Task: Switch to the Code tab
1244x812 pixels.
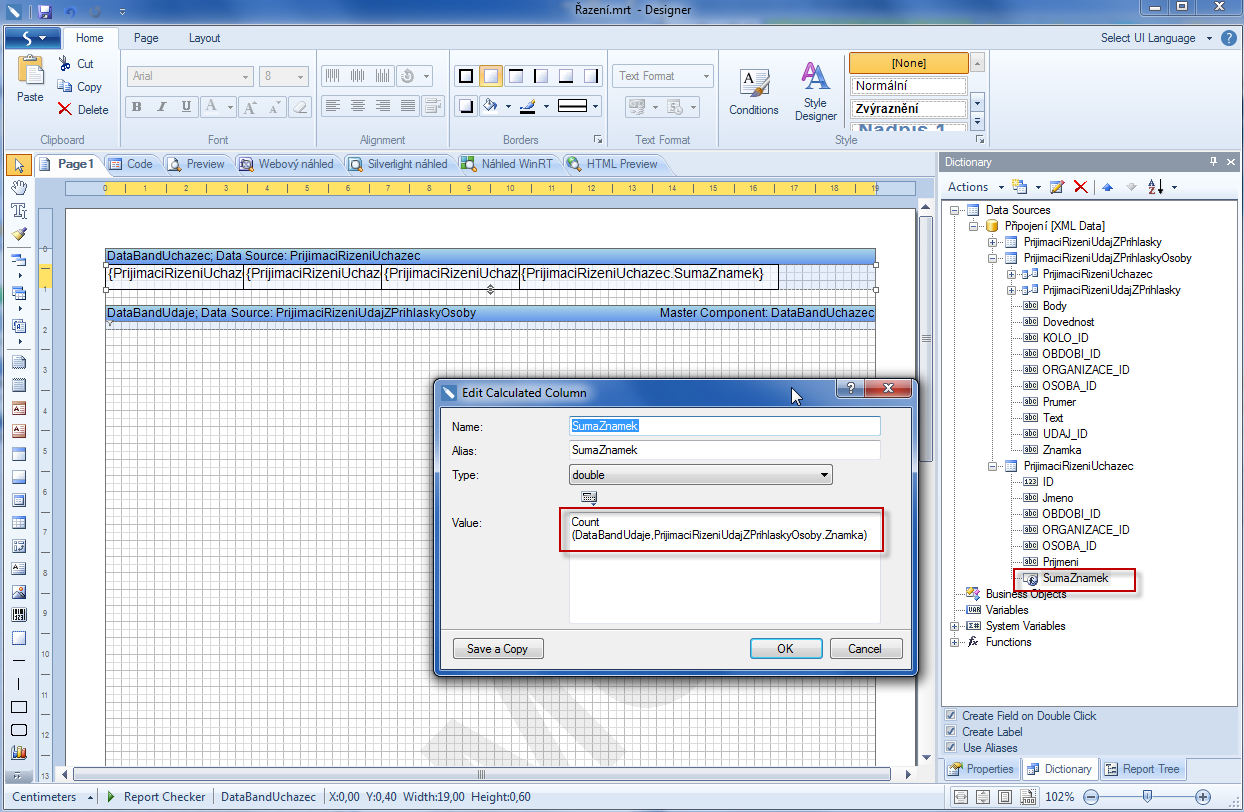Action: tap(130, 164)
